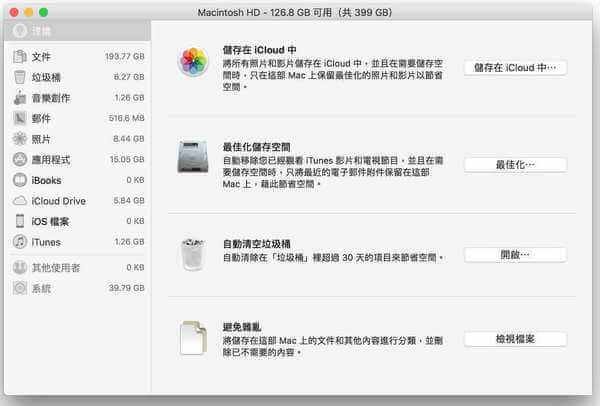Select the 照片 photos sidebar icon
600x406 pixels.
20,139
